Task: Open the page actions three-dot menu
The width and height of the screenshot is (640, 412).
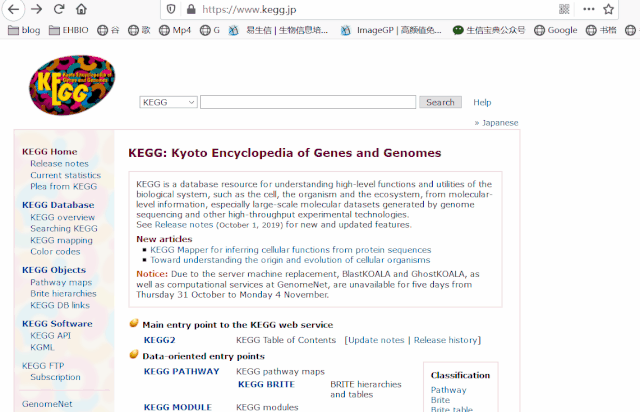Action: [x=588, y=9]
